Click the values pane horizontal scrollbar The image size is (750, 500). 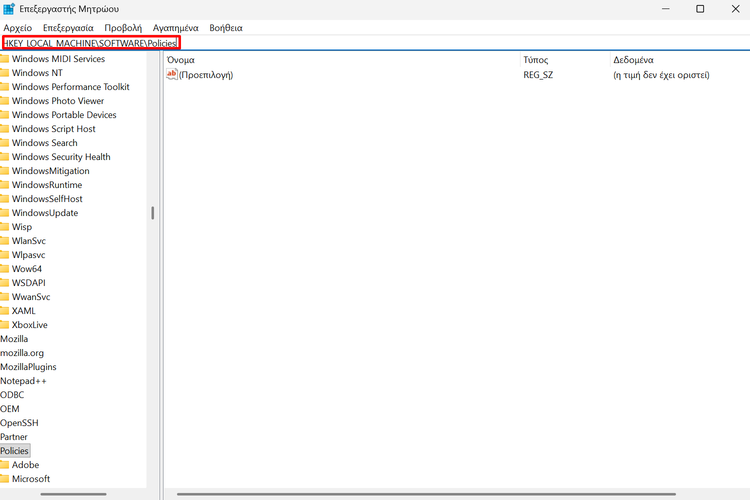(426, 494)
